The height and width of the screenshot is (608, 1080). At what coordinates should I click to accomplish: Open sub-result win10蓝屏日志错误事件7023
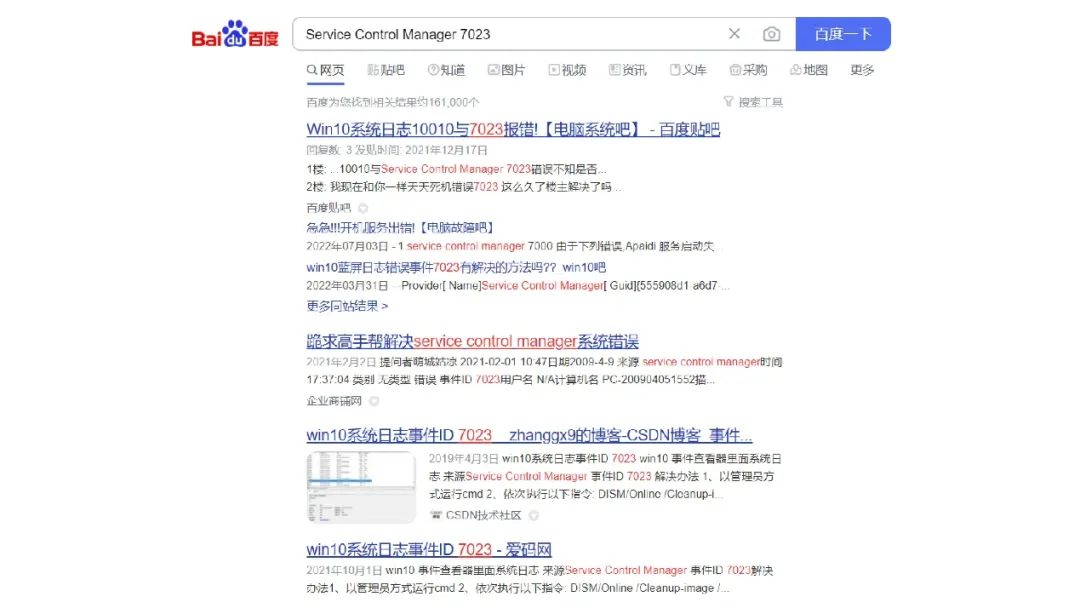click(x=456, y=267)
